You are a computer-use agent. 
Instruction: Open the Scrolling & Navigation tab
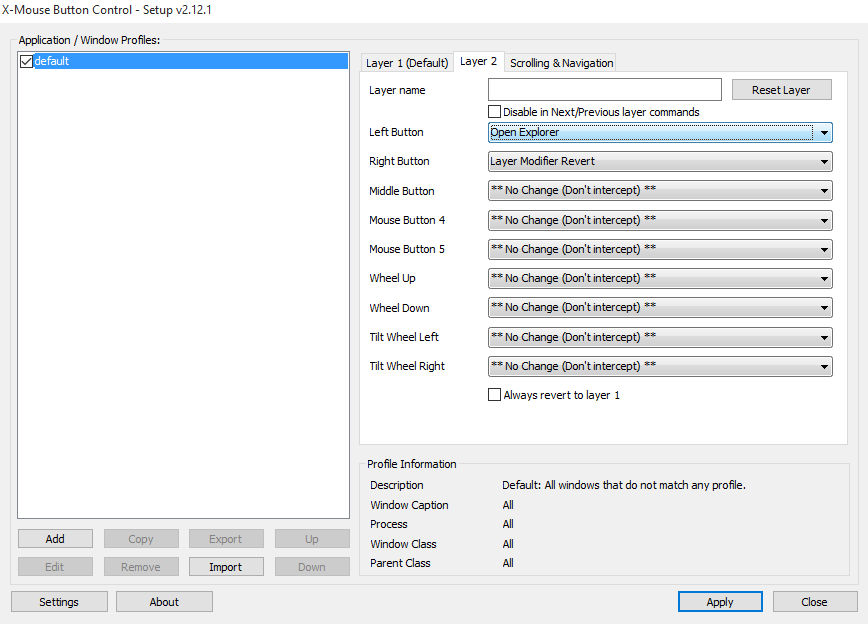[x=561, y=63]
